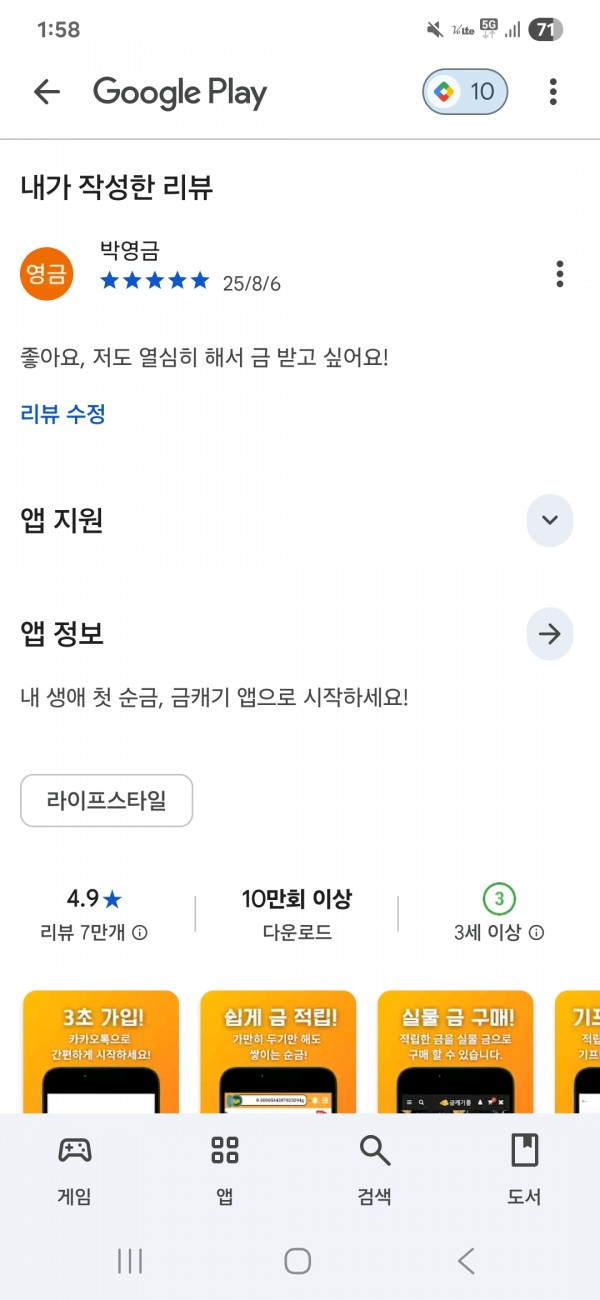Tap the back arrow in the header

point(47,92)
